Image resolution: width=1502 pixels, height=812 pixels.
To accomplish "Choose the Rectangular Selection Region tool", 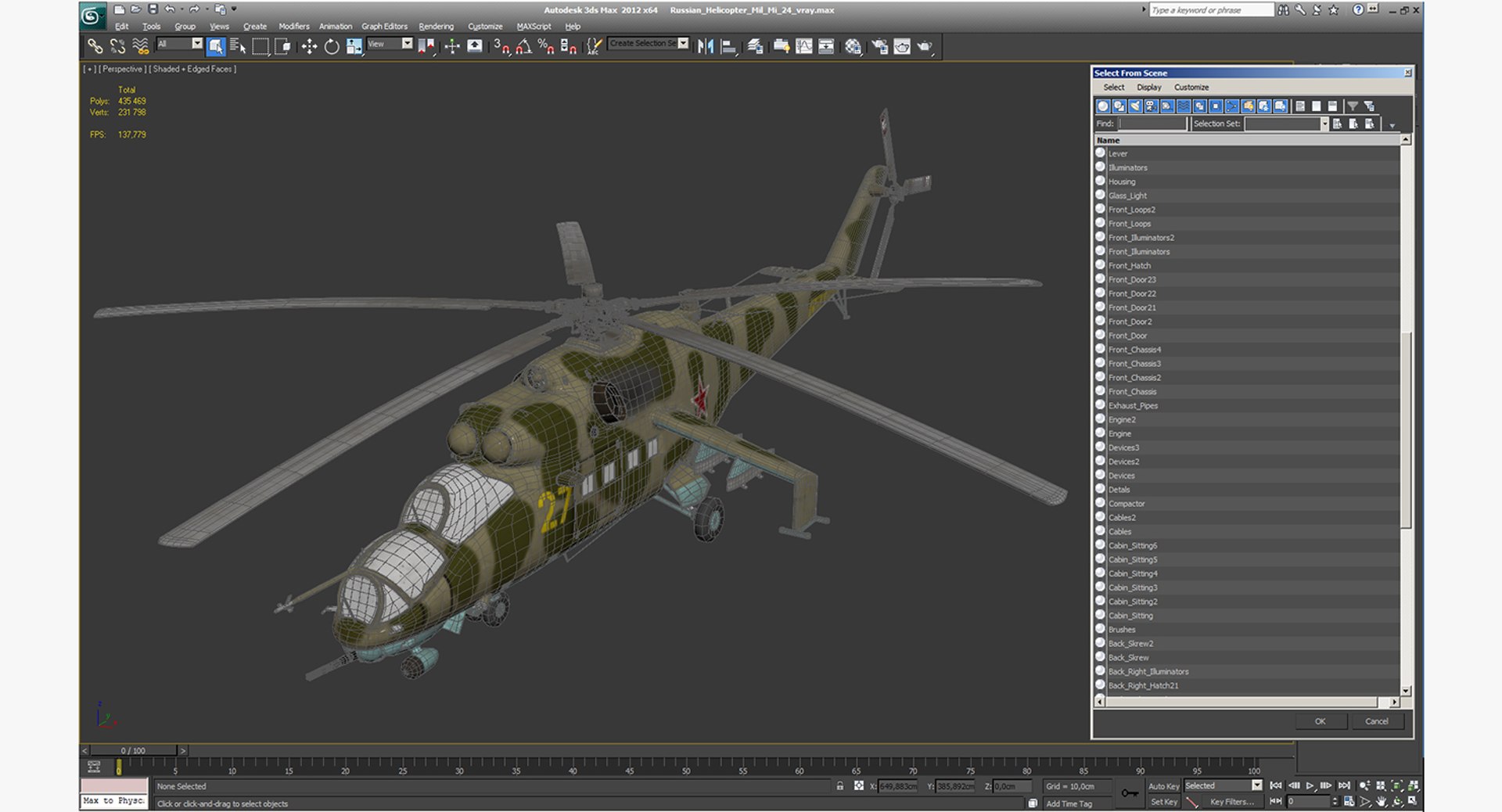I will pos(260,47).
